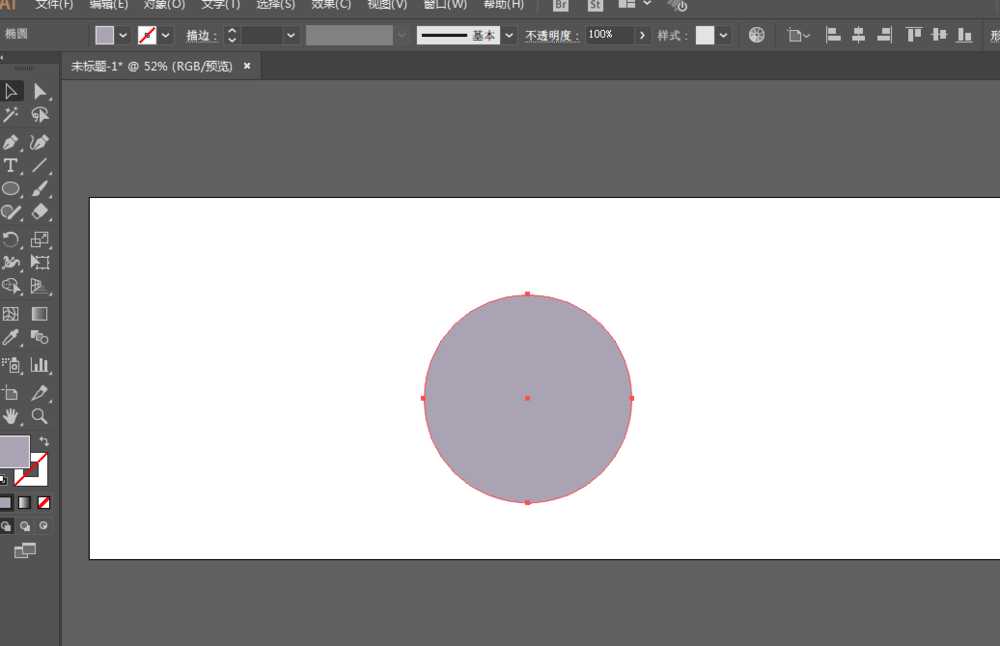
Task: Select the Line Segment tool
Action: (40, 166)
